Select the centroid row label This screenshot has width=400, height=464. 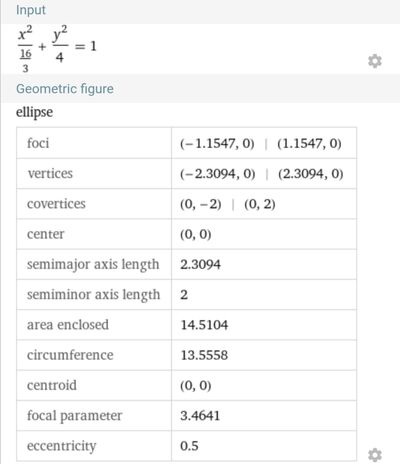click(52, 386)
